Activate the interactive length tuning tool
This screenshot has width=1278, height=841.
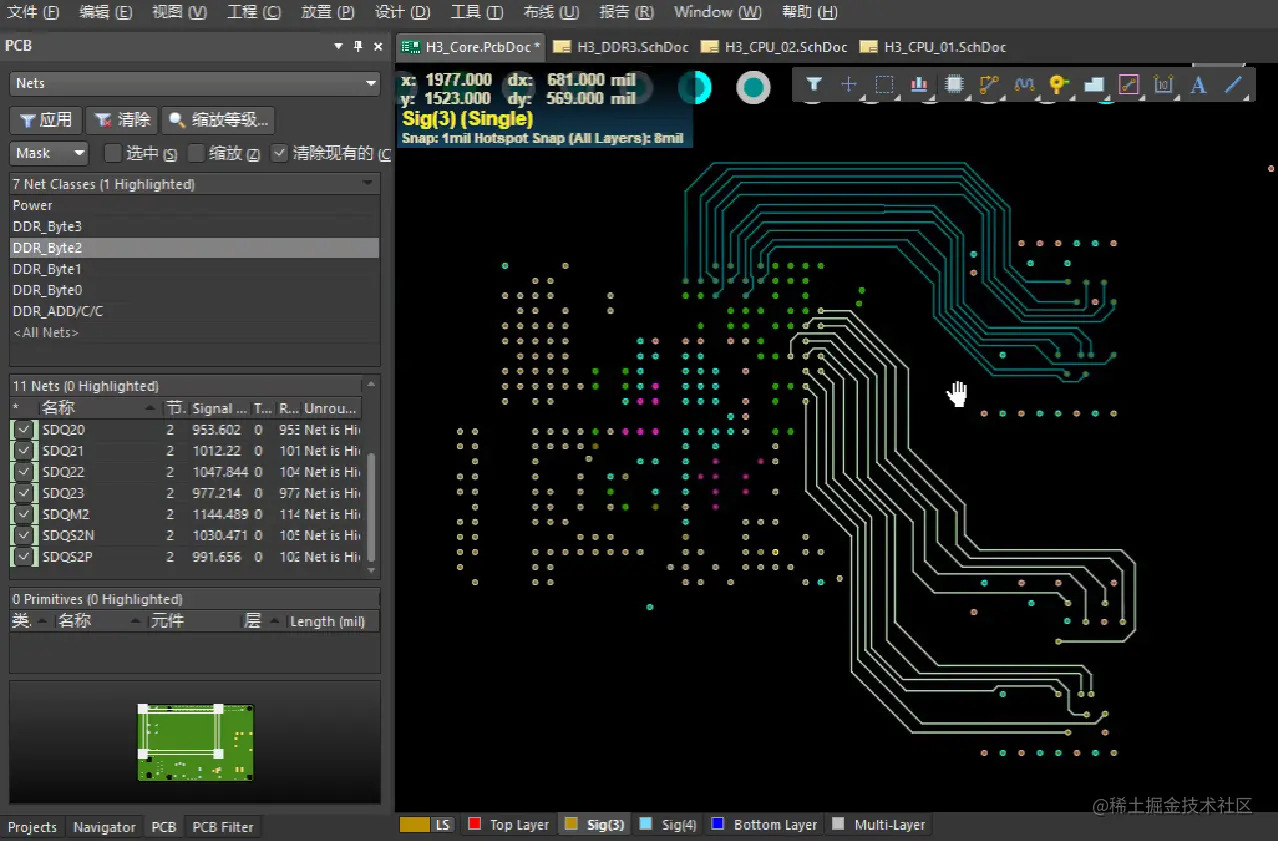pyautogui.click(x=1023, y=85)
